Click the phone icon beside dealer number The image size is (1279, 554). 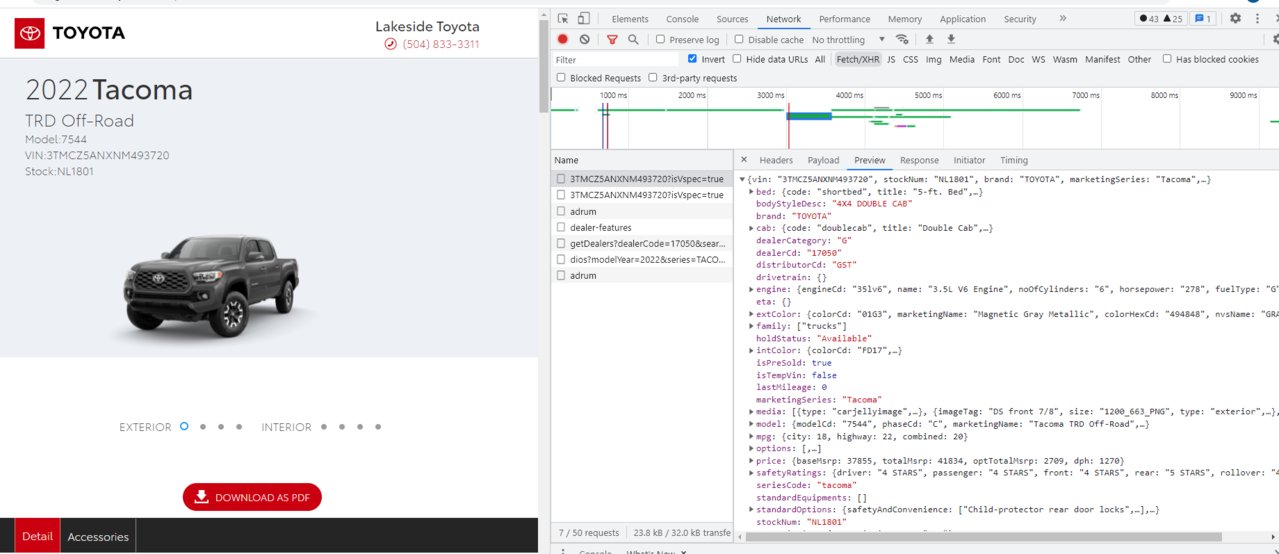tap(390, 45)
